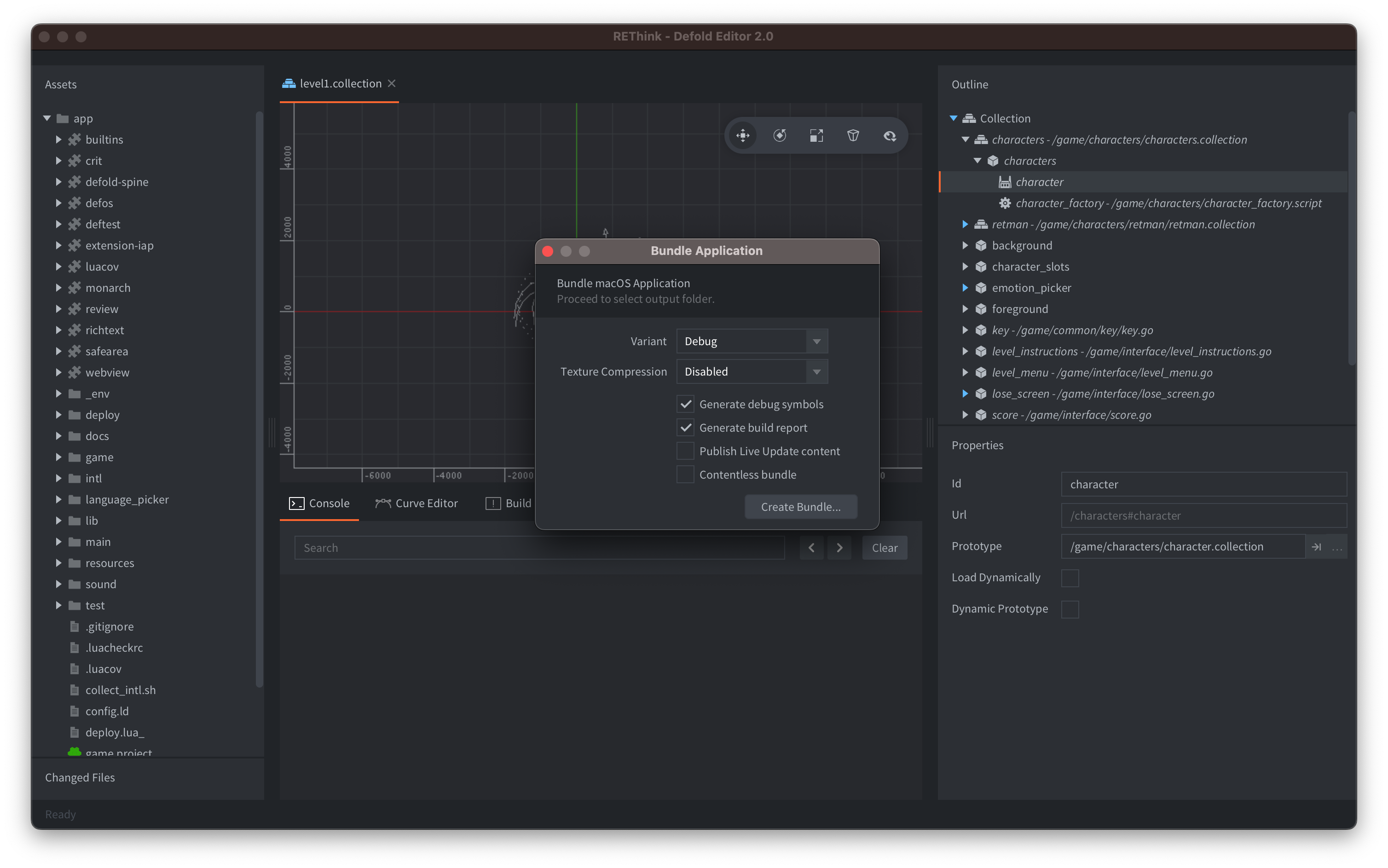Select the Rotate tool in the scene toolbar

(780, 135)
